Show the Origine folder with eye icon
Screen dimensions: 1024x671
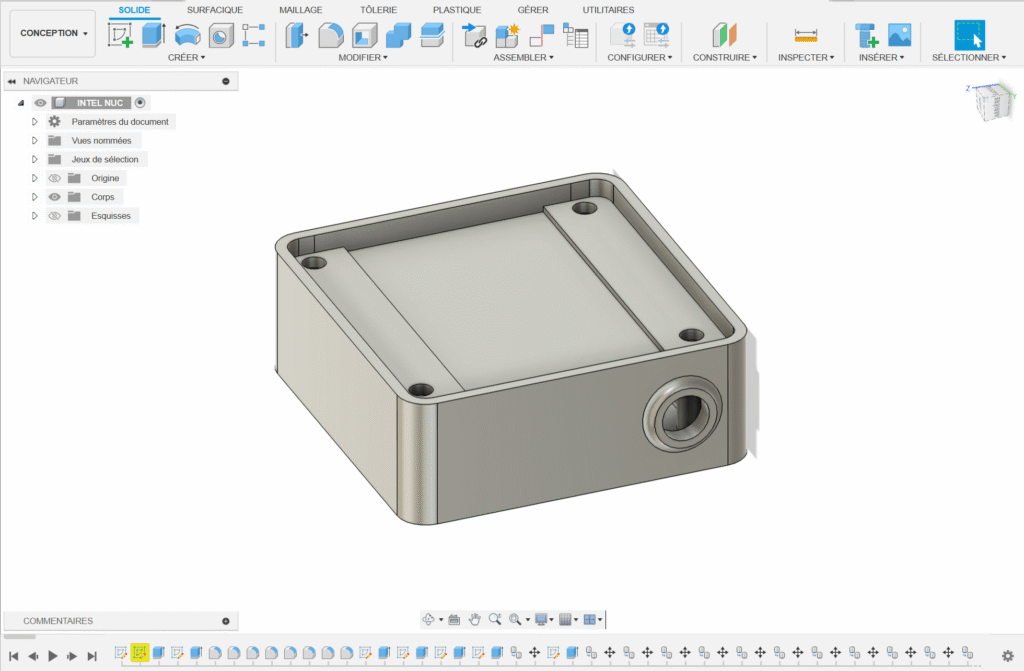pyautogui.click(x=55, y=178)
